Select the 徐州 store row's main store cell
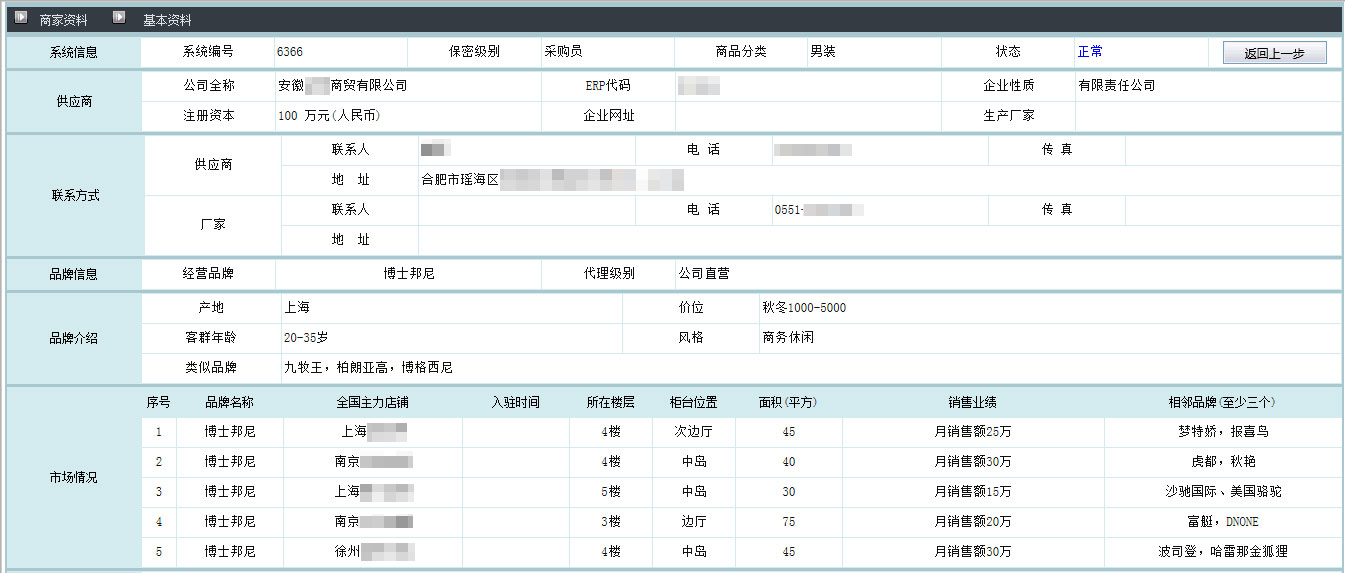The height and width of the screenshot is (573, 1345). coord(373,552)
